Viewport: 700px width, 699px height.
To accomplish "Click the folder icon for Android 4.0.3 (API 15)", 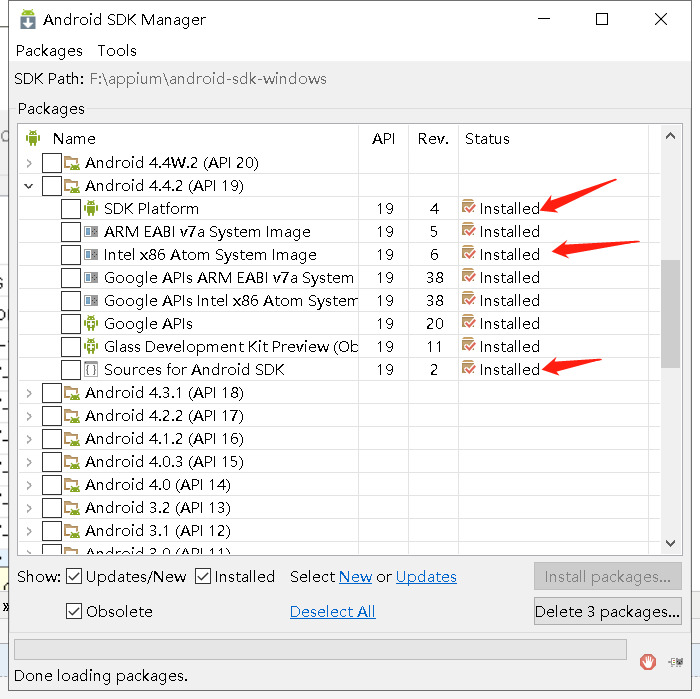I will click(71, 462).
